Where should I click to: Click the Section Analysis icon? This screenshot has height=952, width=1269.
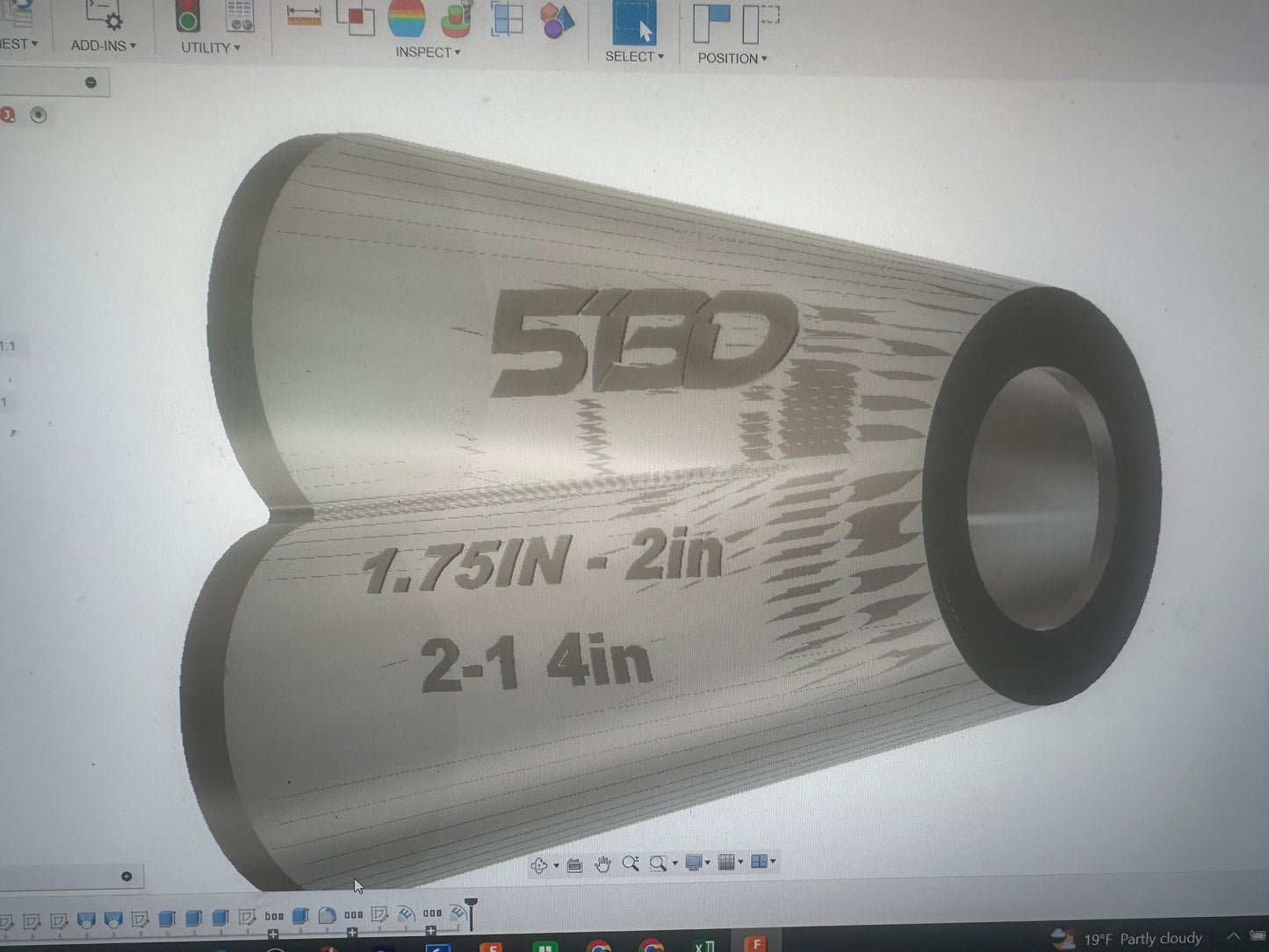507,19
